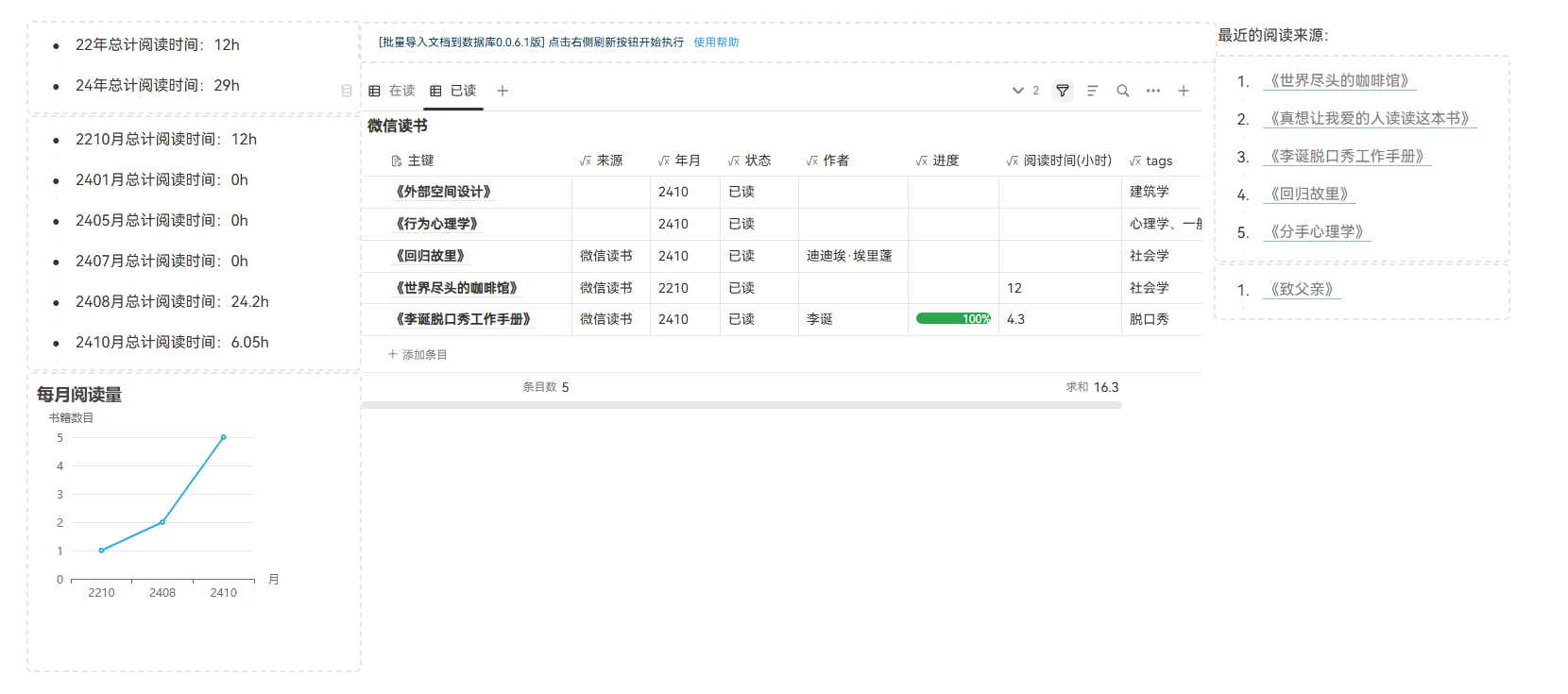Open the filter icon in database toolbar
Screen dimensions: 1568x694
1063,91
